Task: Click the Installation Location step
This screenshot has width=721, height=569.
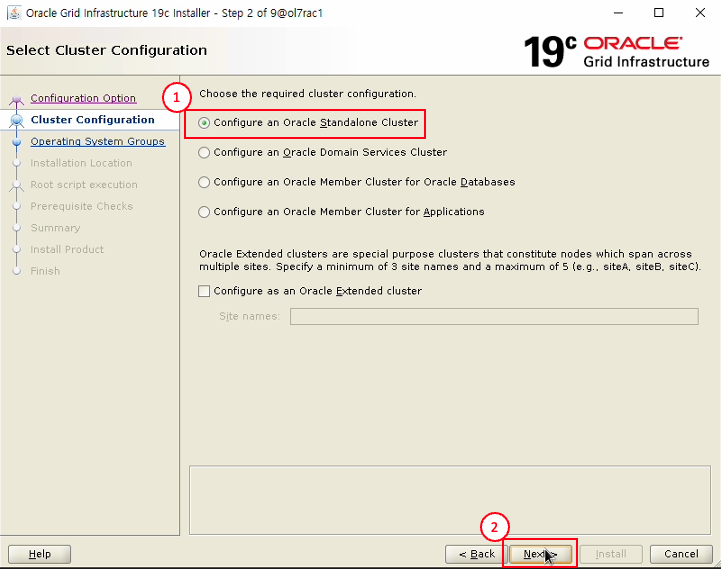Action: pos(81,163)
